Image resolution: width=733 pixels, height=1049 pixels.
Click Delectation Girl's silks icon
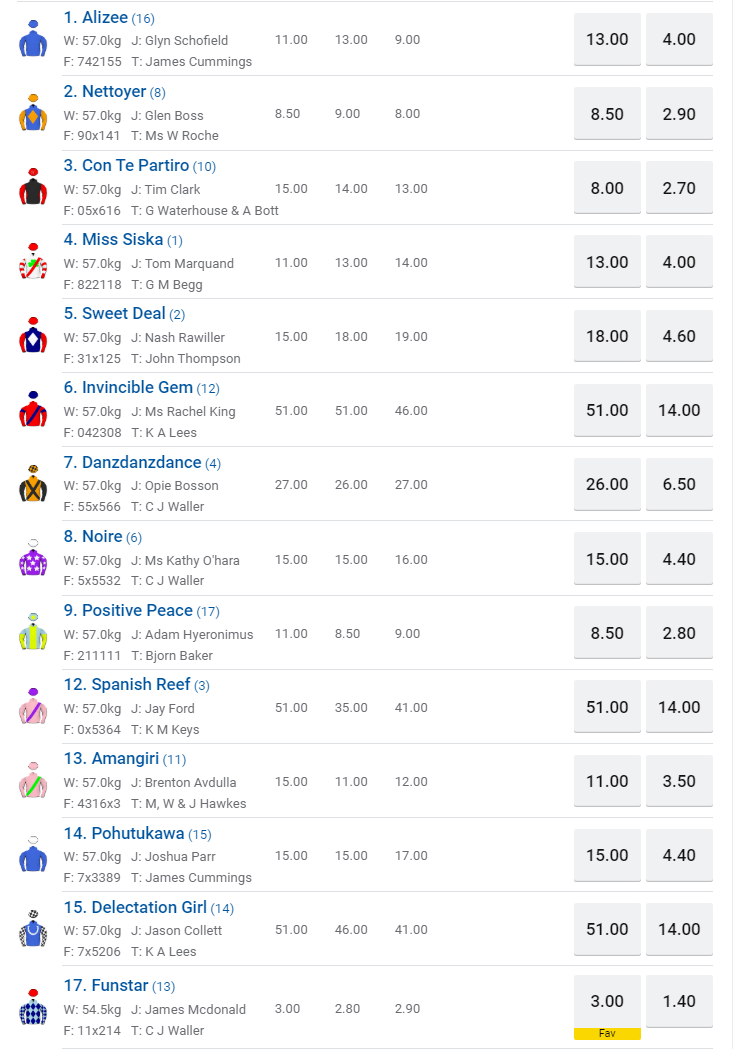pos(33,929)
